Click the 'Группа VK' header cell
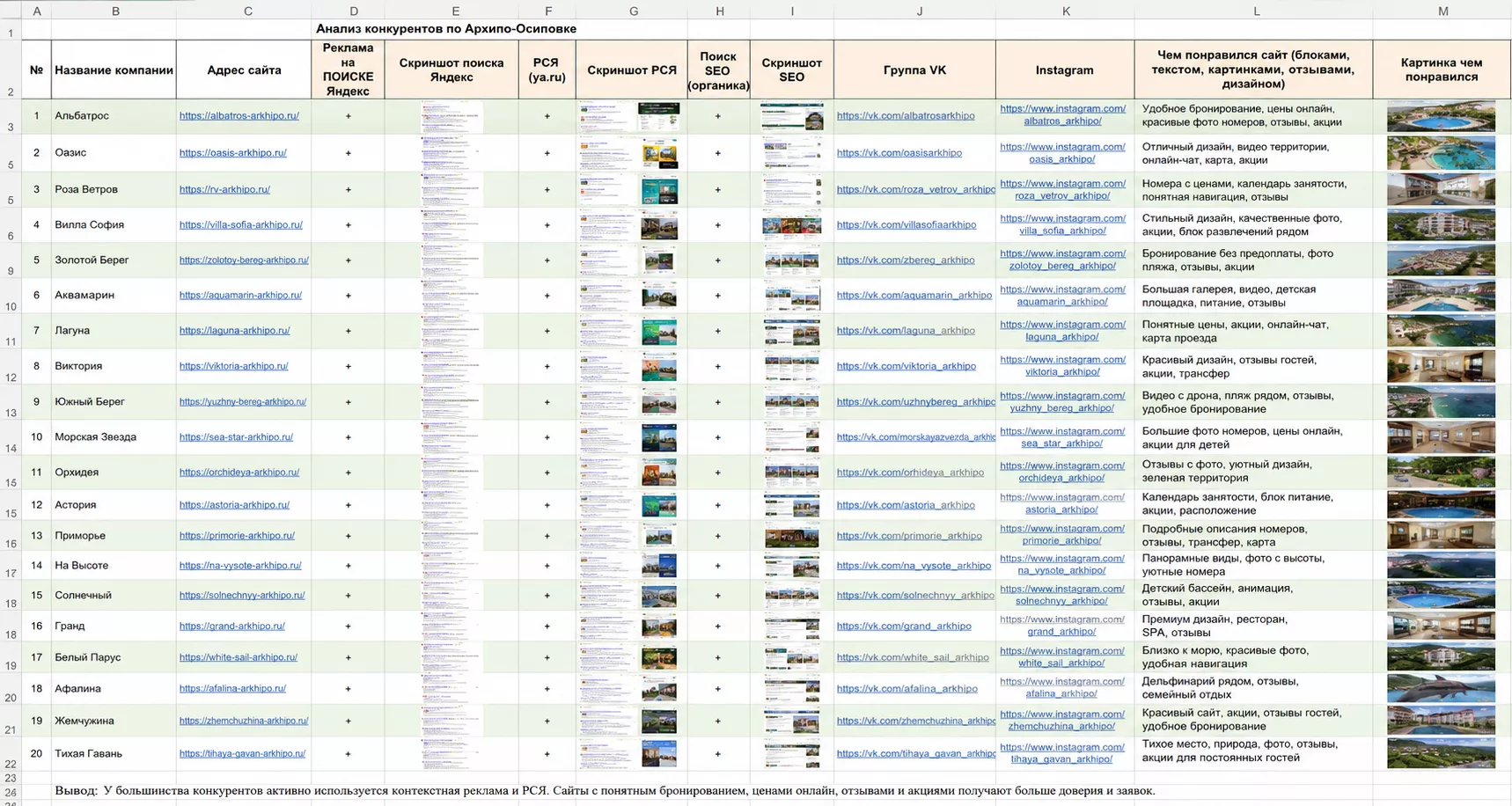Viewport: 1512px width, 806px height. (914, 70)
